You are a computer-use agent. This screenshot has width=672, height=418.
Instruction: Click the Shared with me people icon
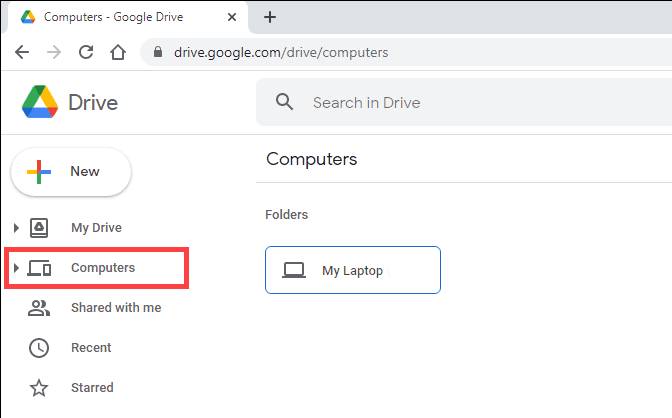(x=39, y=308)
